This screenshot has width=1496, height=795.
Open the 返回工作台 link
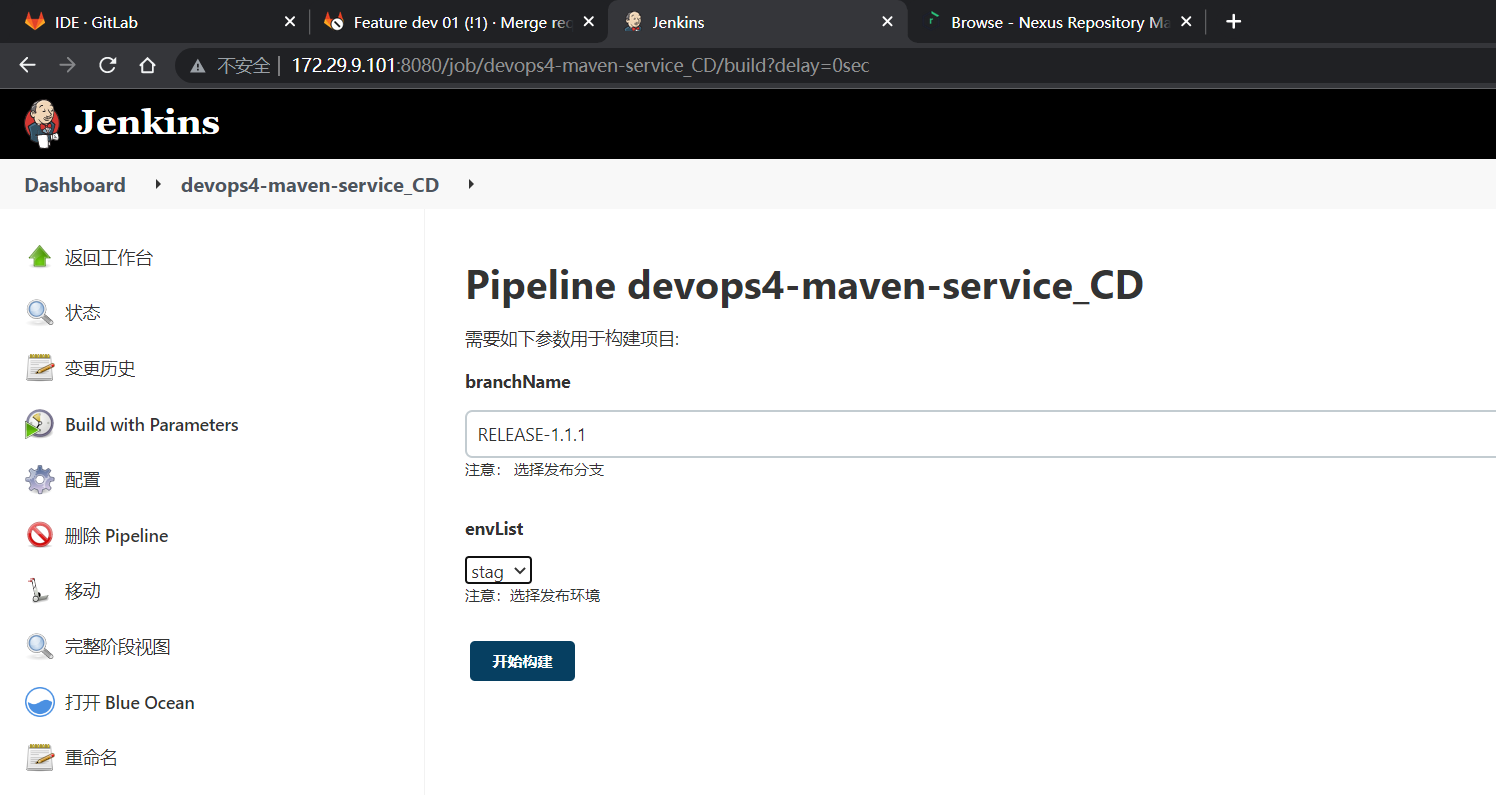pyautogui.click(x=109, y=258)
